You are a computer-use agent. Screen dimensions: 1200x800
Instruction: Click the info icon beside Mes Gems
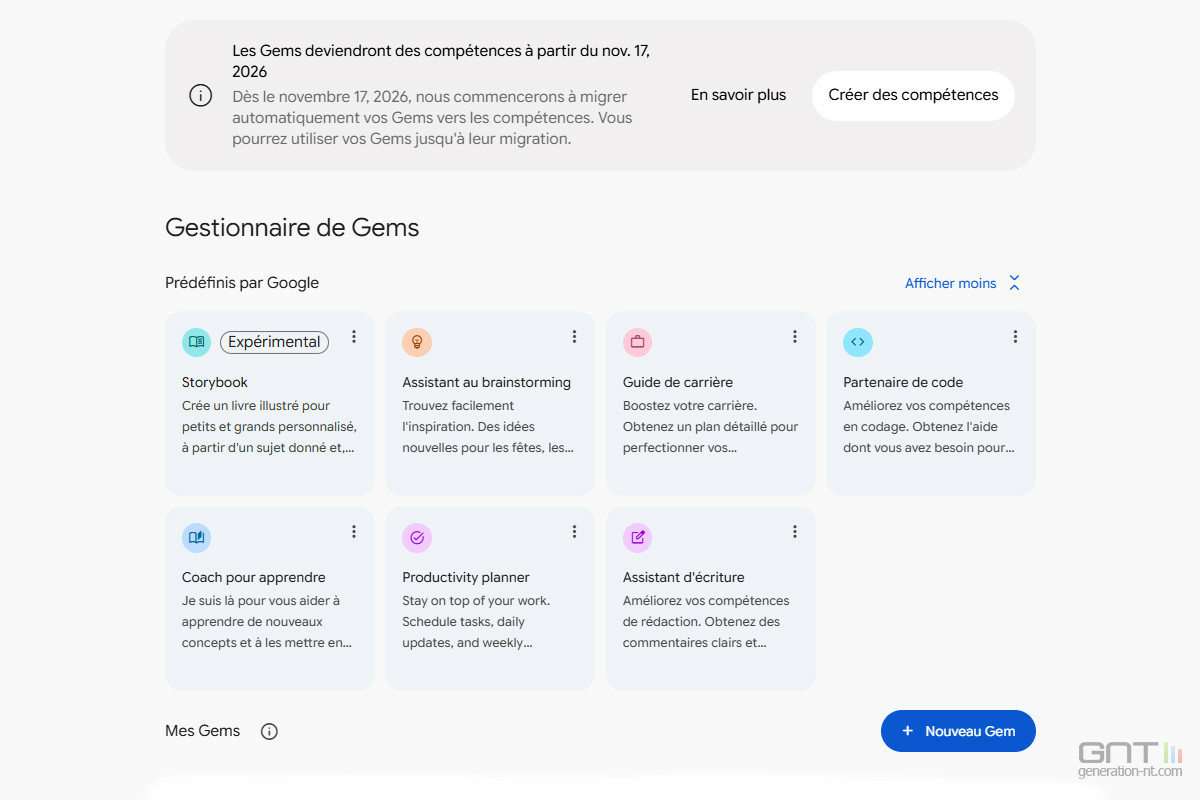pyautogui.click(x=269, y=731)
